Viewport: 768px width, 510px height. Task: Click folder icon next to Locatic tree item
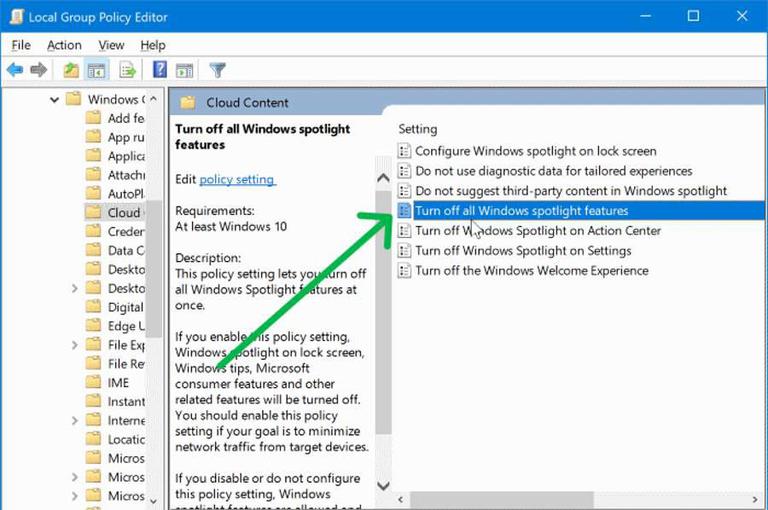click(93, 439)
